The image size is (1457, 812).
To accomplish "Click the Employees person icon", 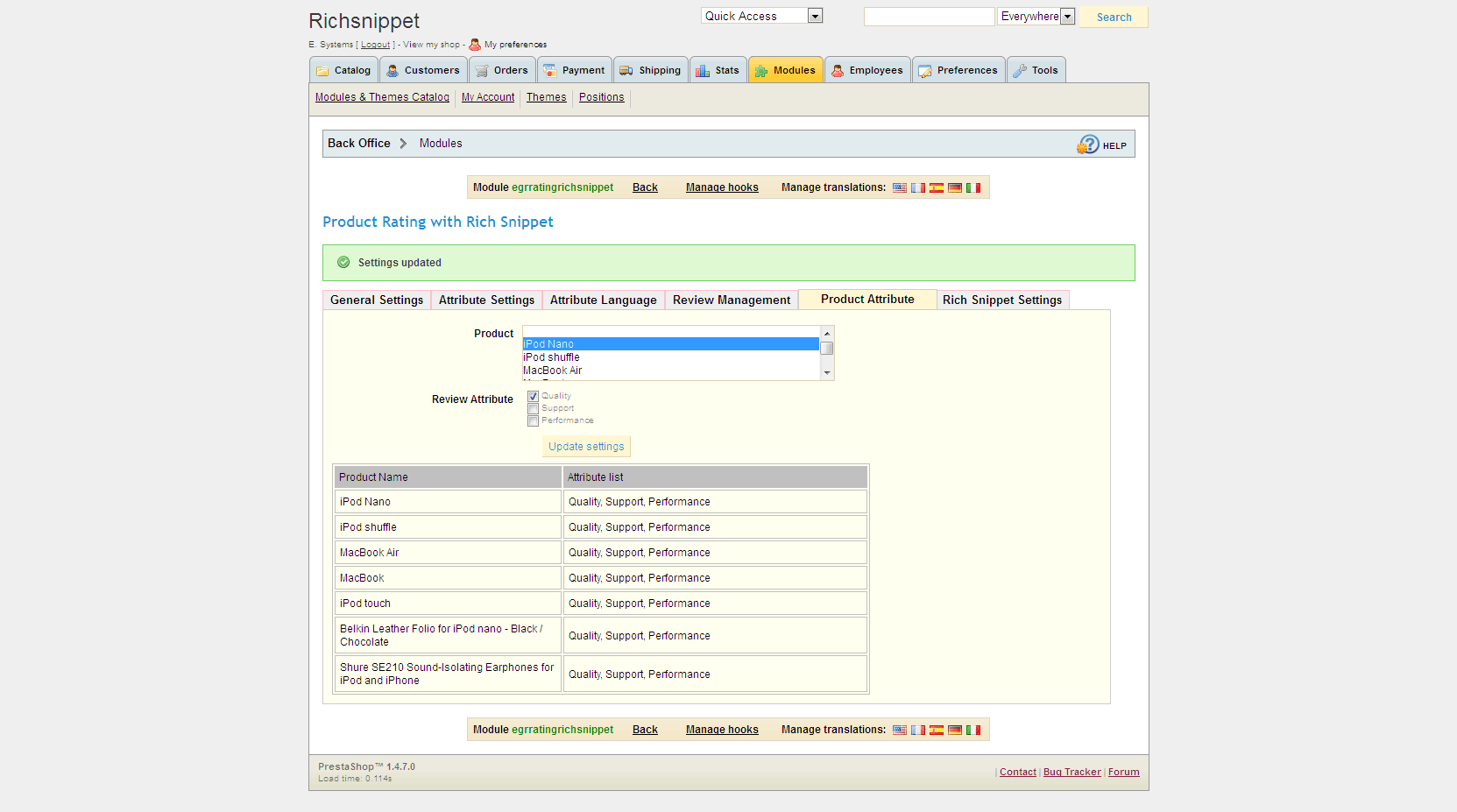I will (x=838, y=71).
